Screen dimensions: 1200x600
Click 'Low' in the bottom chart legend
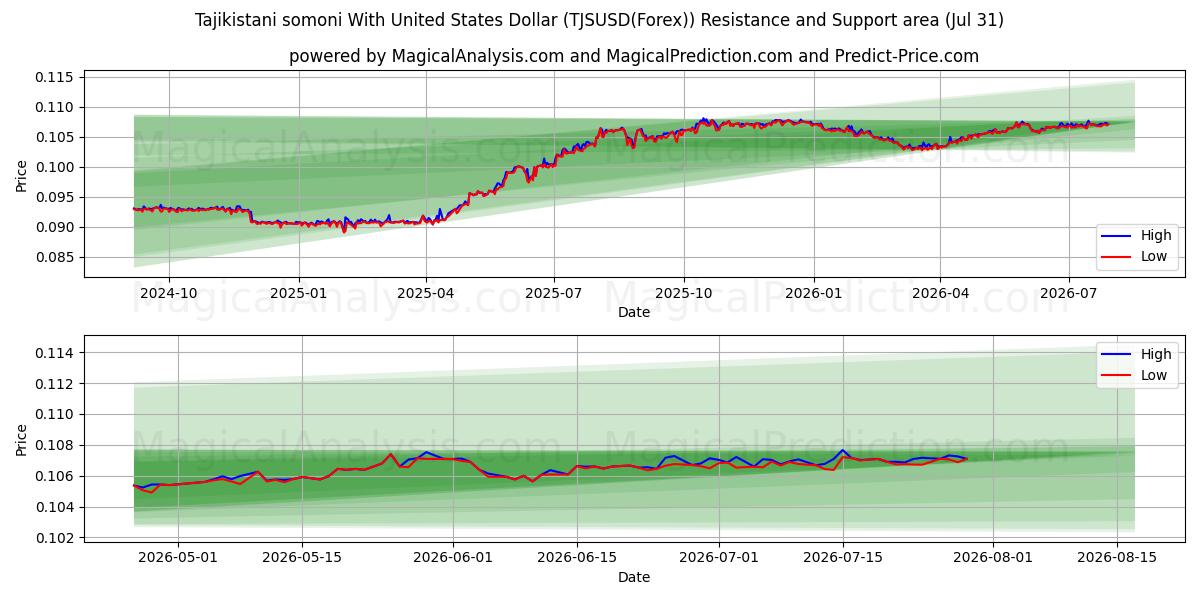point(1154,375)
